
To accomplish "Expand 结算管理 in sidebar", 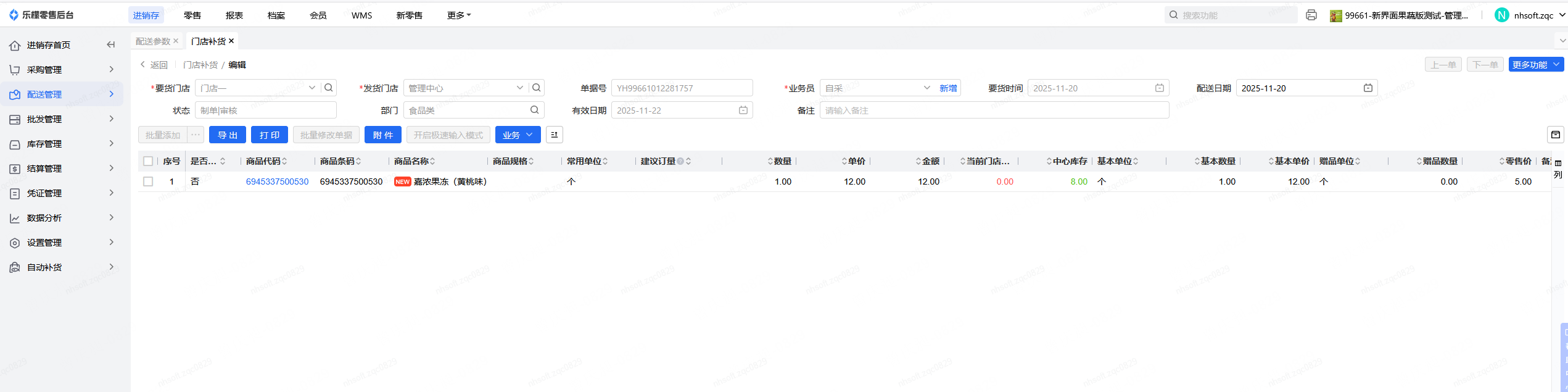I will tap(111, 168).
